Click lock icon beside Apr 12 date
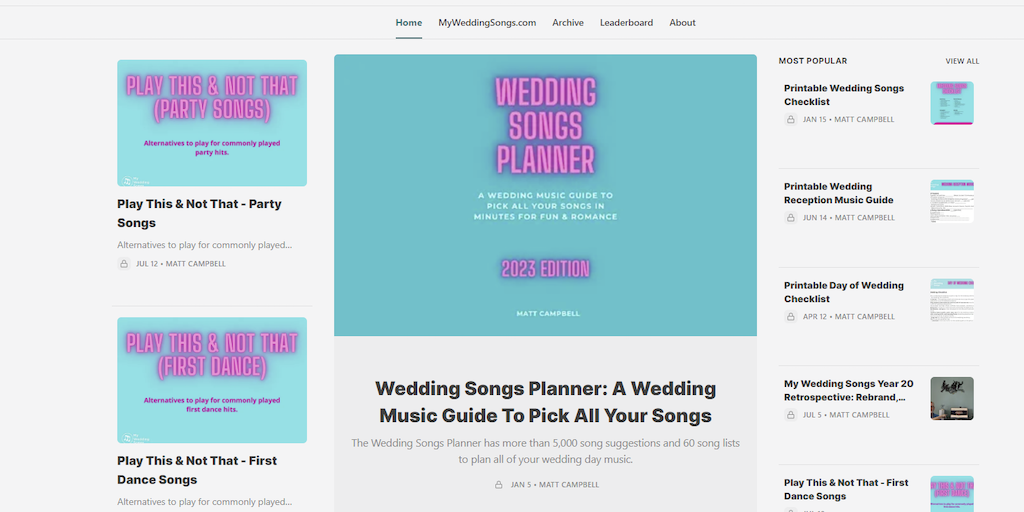The width and height of the screenshot is (1024, 512). [791, 317]
